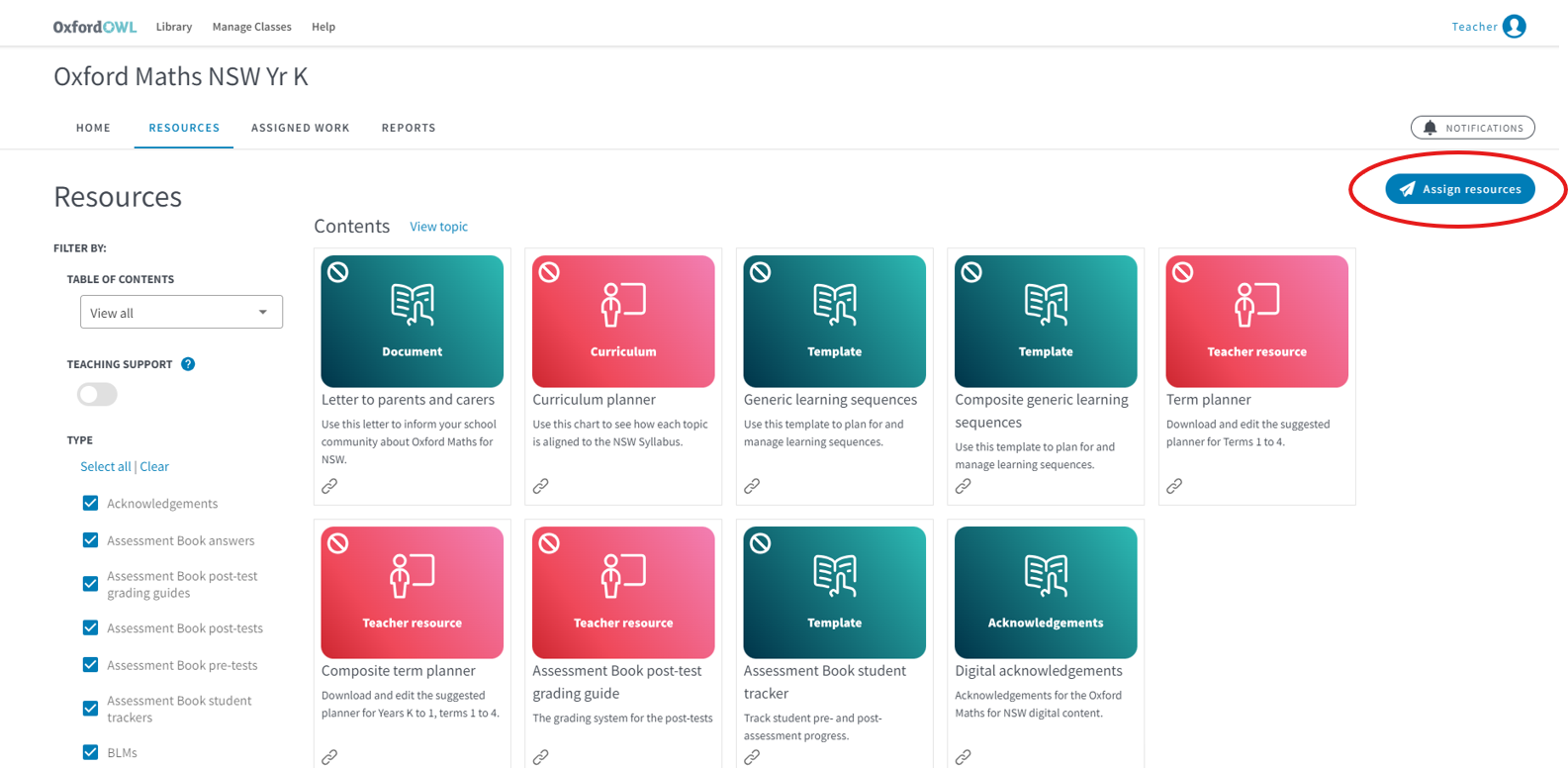Click the not-assignable icon on Letter to parents card

338,272
